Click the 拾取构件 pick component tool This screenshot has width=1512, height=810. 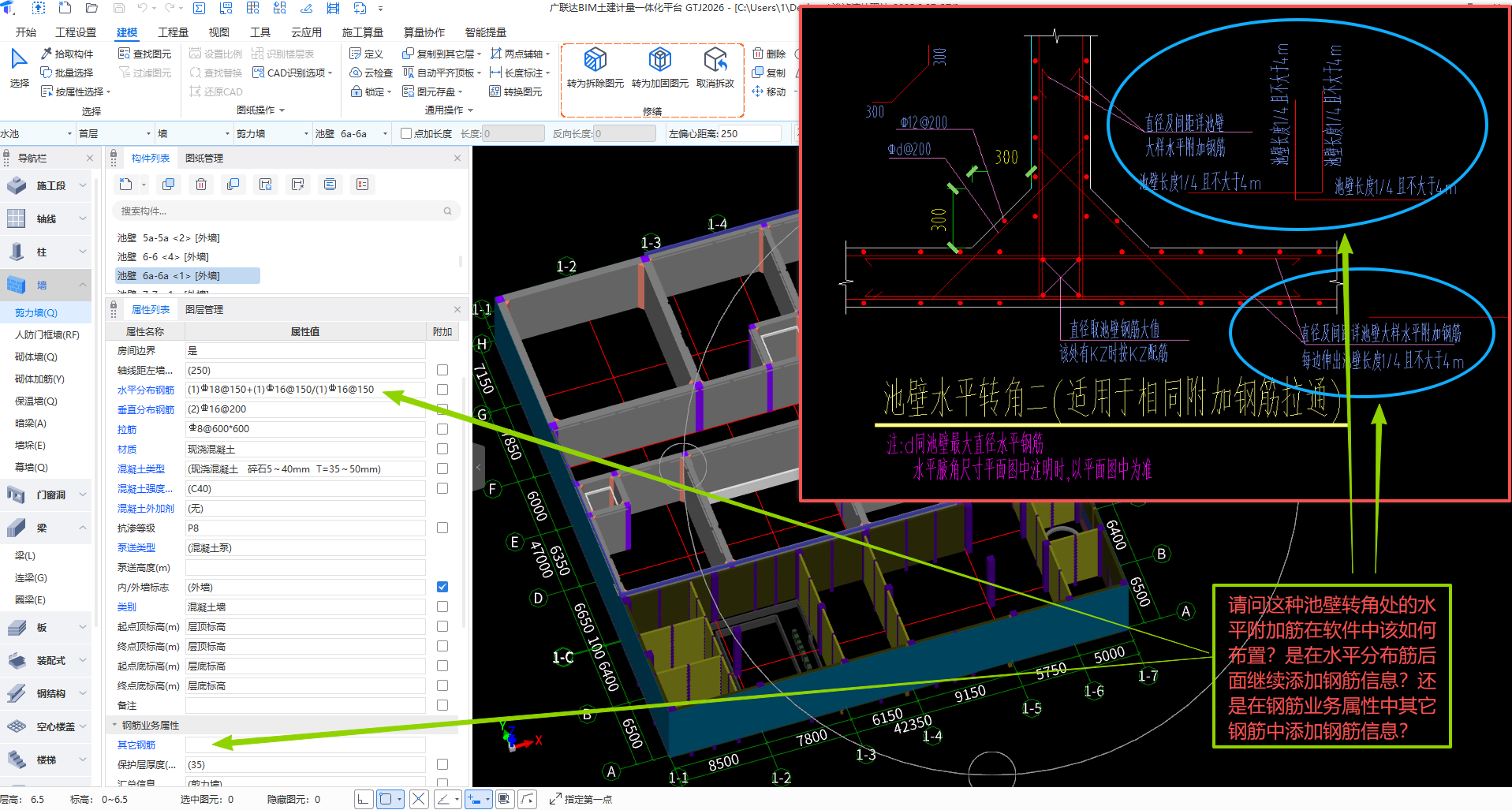click(67, 54)
